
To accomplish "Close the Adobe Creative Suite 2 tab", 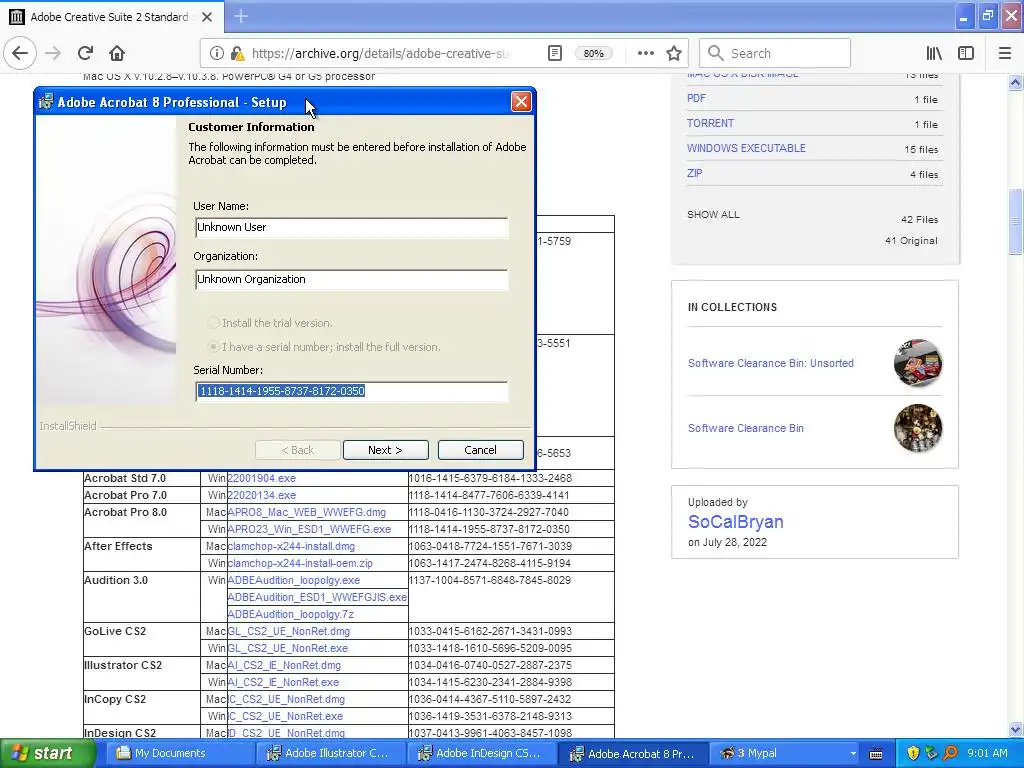I will (x=207, y=17).
